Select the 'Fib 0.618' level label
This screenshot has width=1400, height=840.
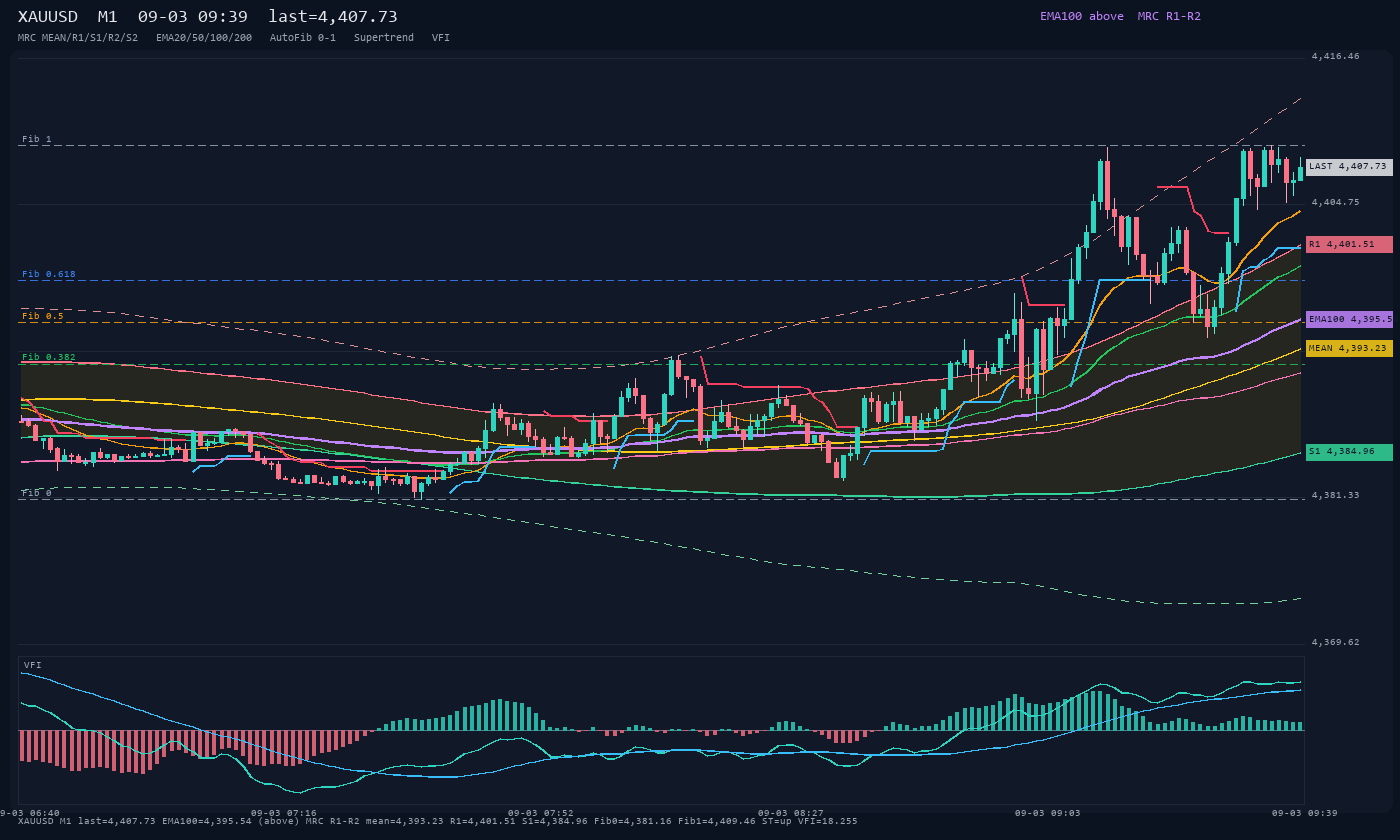coord(49,274)
